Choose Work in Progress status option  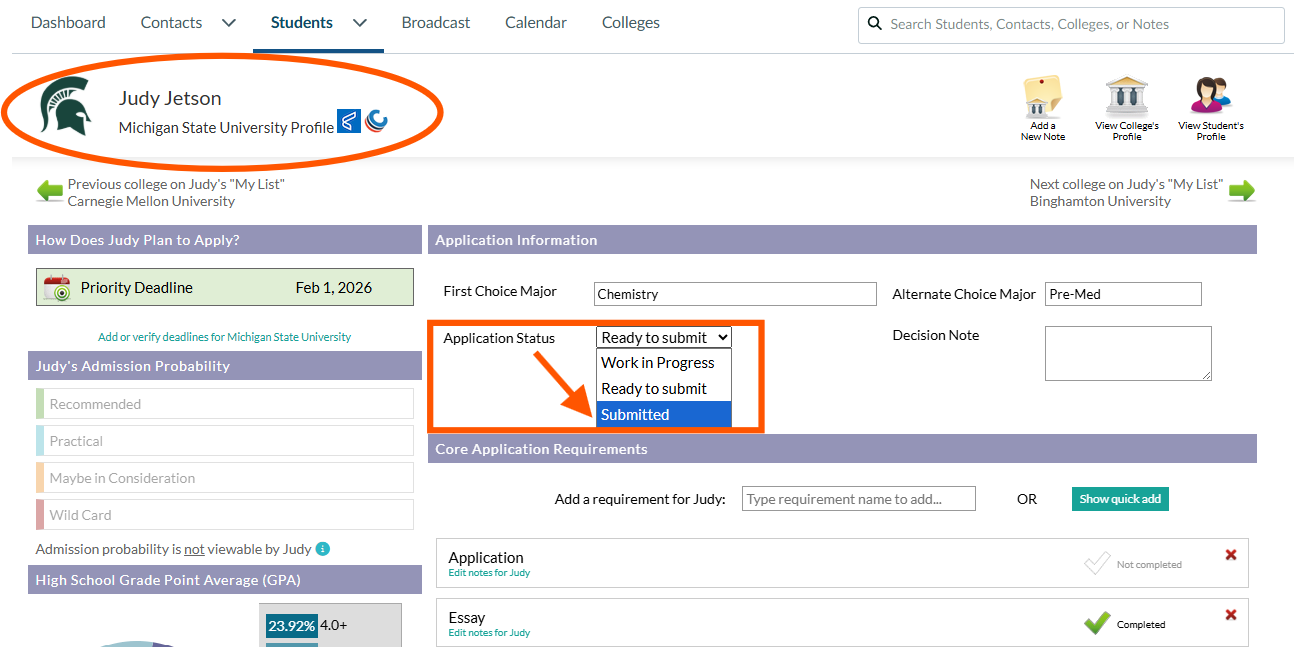tap(664, 363)
